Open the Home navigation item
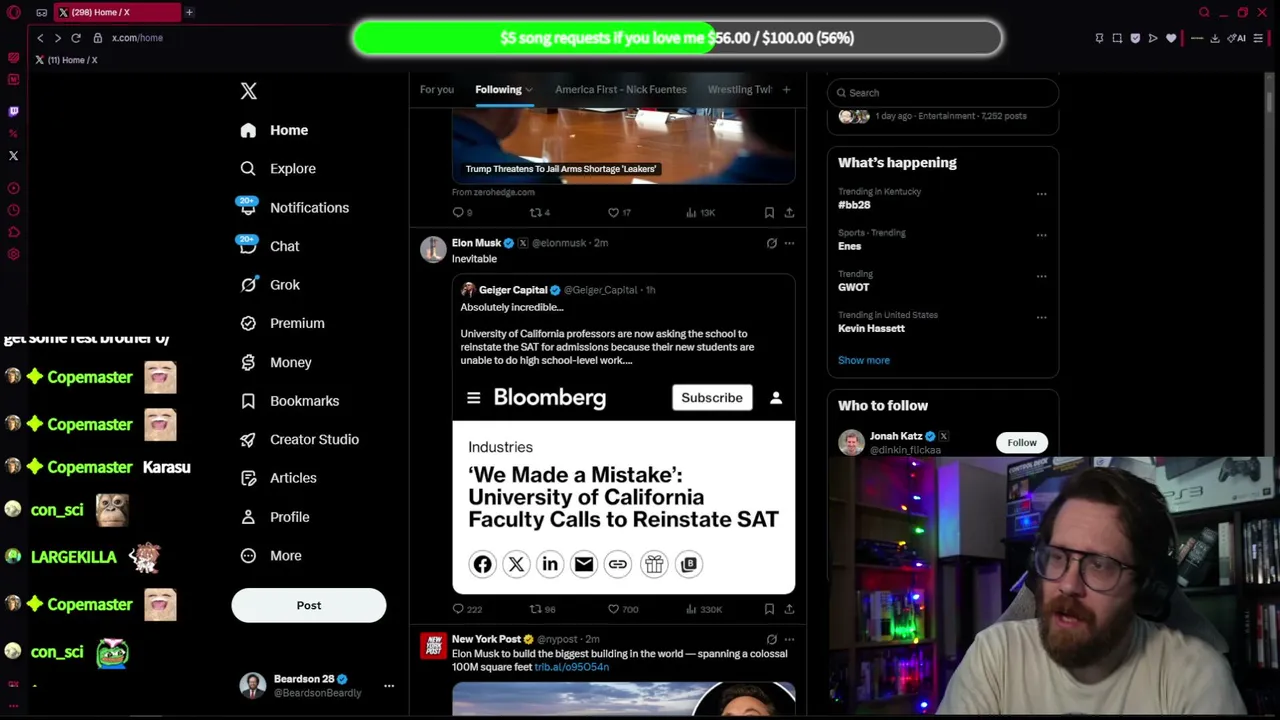This screenshot has height=720, width=1280. coord(274,130)
